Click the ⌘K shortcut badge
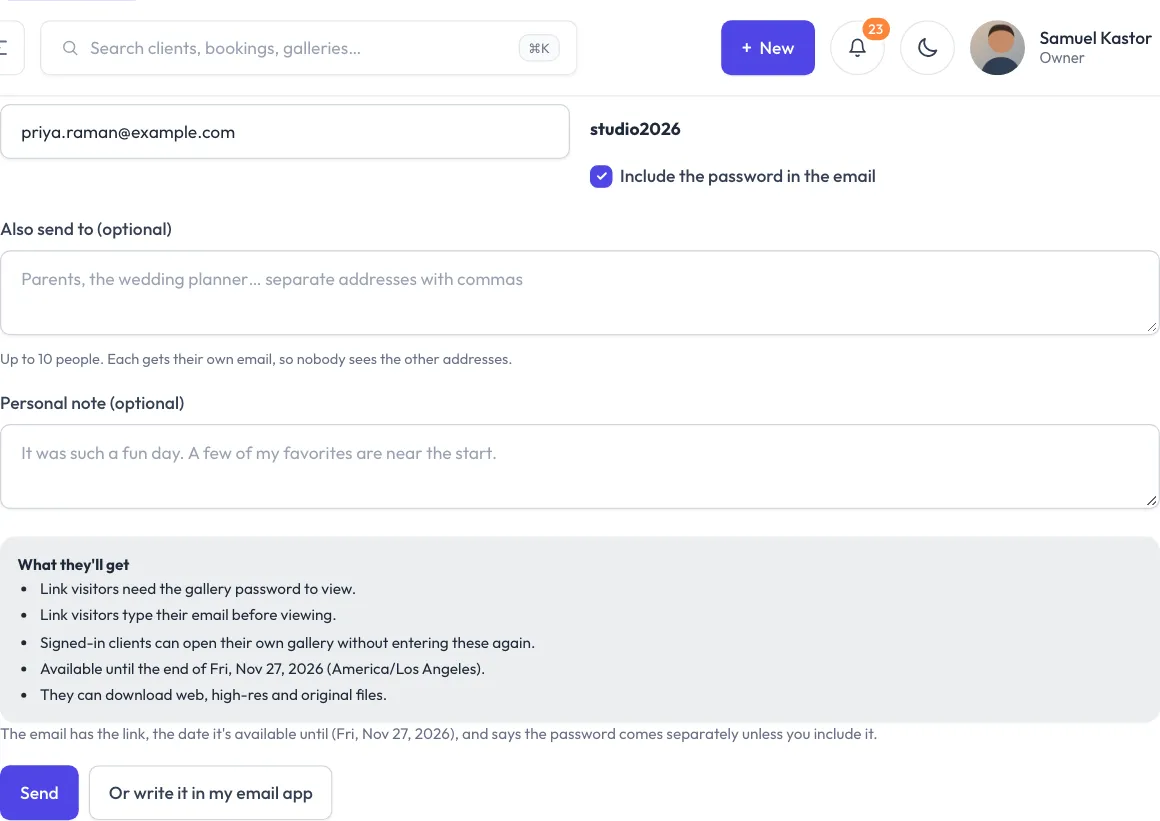 click(x=539, y=48)
